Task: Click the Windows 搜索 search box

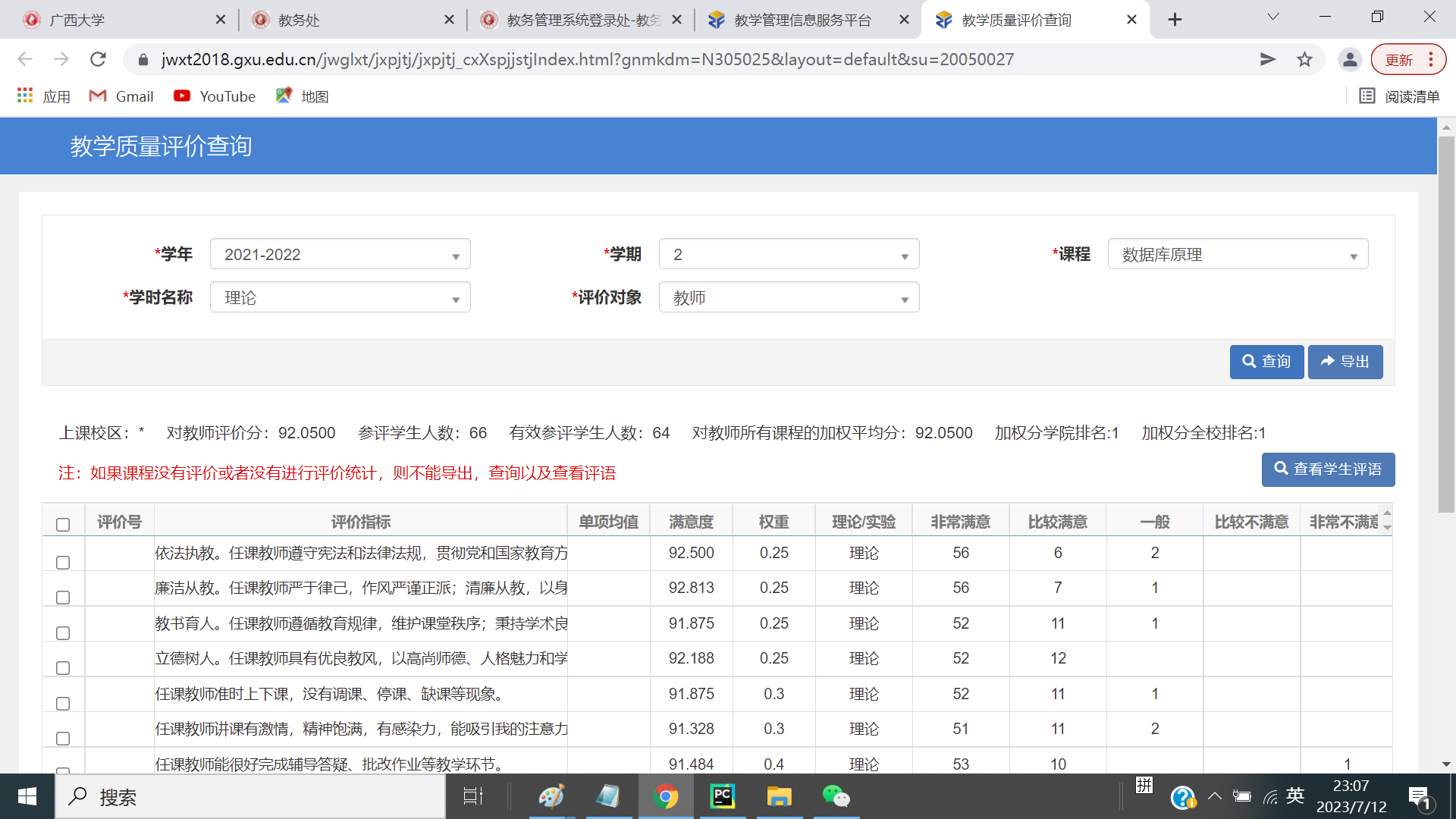Action: point(250,796)
